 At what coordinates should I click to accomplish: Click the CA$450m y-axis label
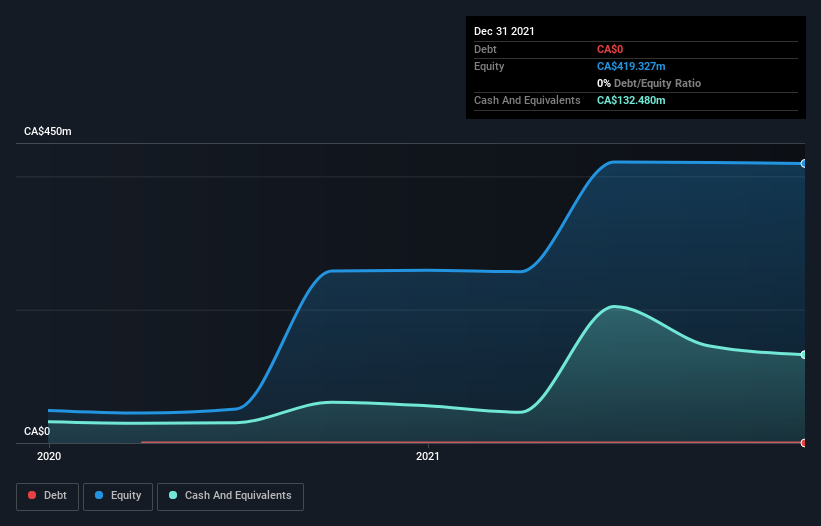48,131
